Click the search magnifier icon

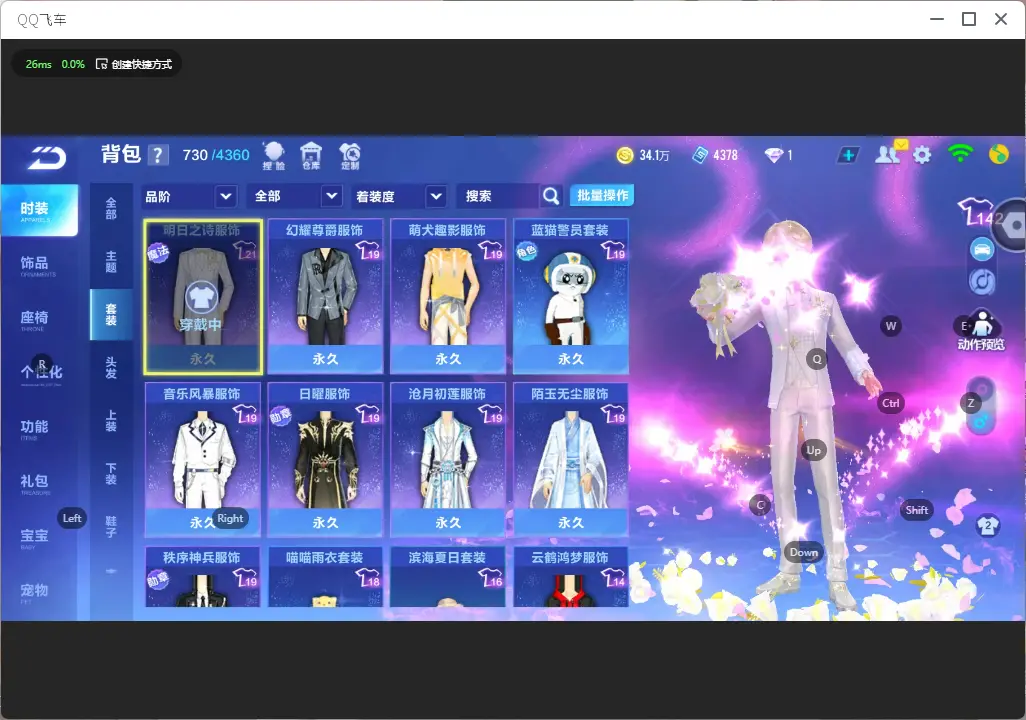click(x=551, y=196)
